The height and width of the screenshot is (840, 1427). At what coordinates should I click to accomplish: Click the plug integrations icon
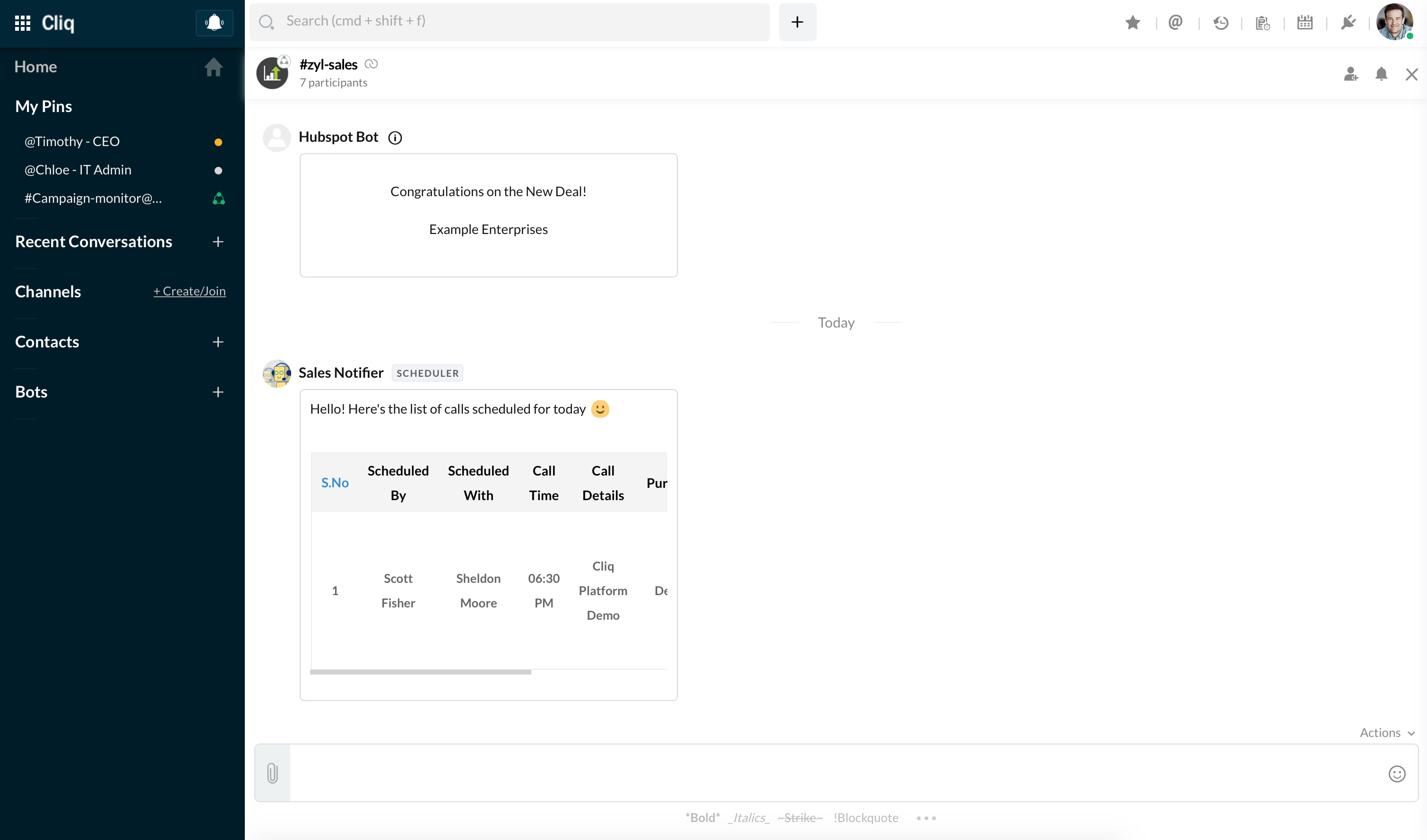pyautogui.click(x=1348, y=23)
